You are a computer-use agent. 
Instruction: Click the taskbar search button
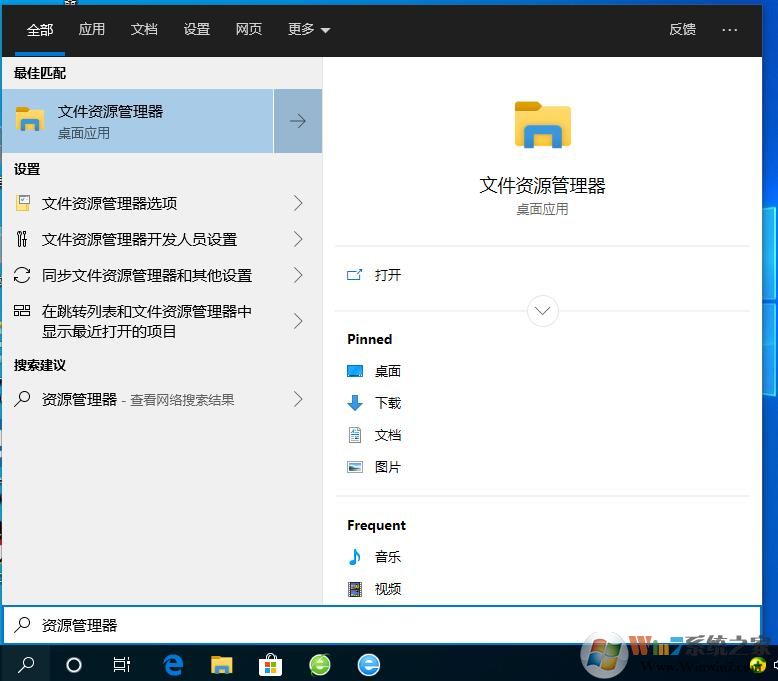(x=26, y=665)
